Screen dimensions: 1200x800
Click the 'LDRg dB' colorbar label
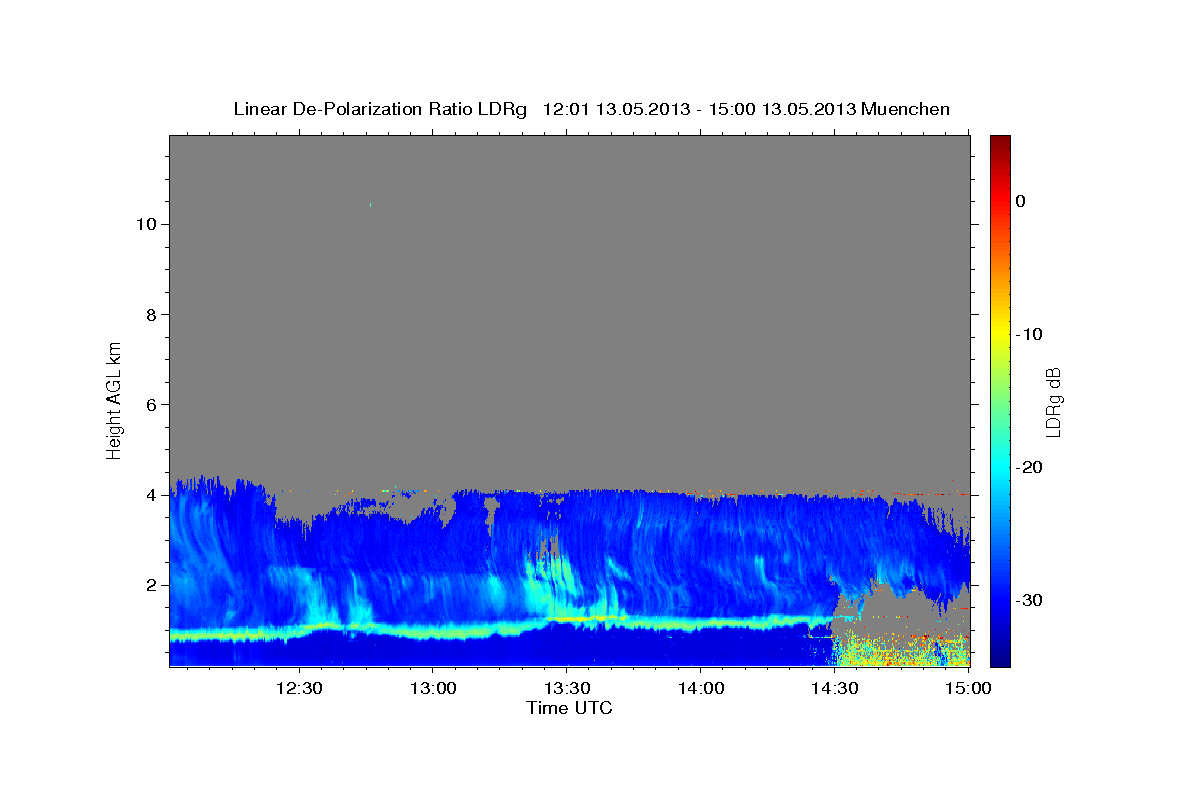(1053, 402)
